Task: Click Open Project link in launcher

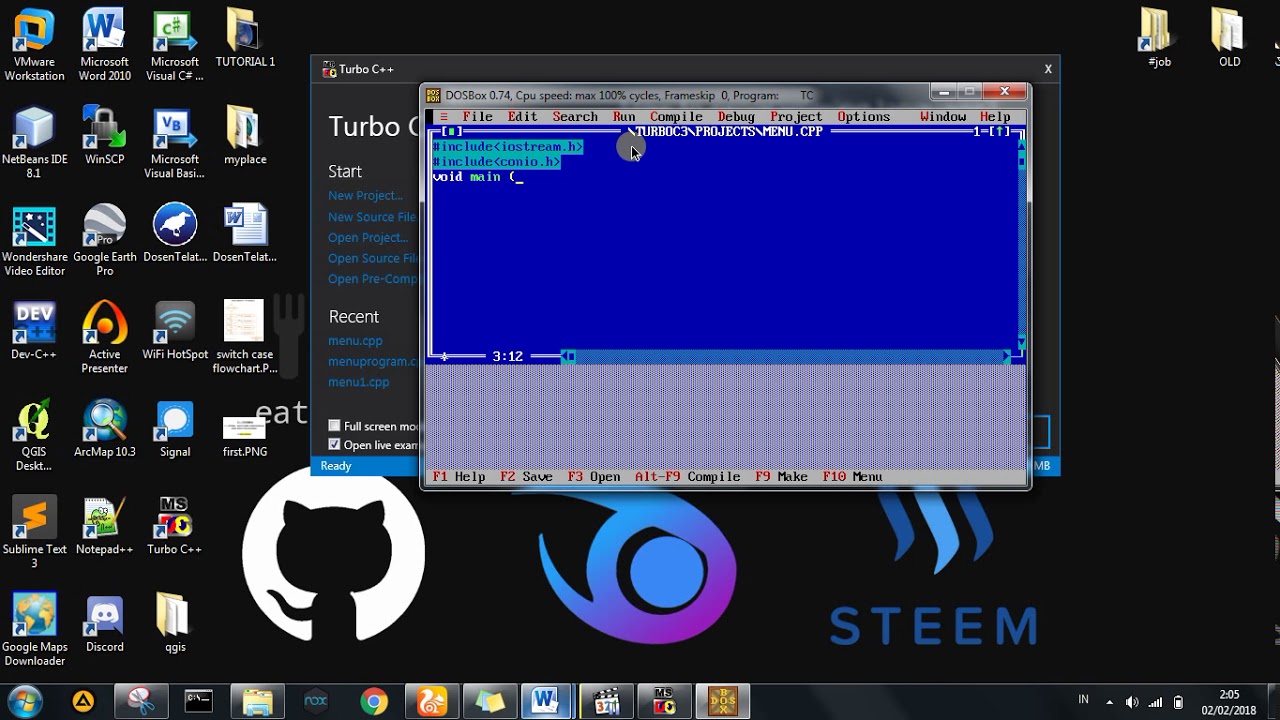Action: 368,238
